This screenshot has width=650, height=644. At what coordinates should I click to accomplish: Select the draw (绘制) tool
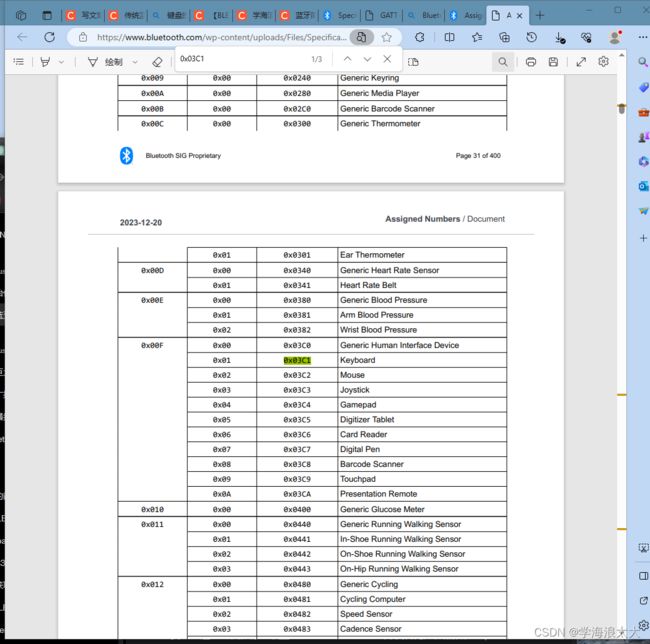[x=105, y=62]
